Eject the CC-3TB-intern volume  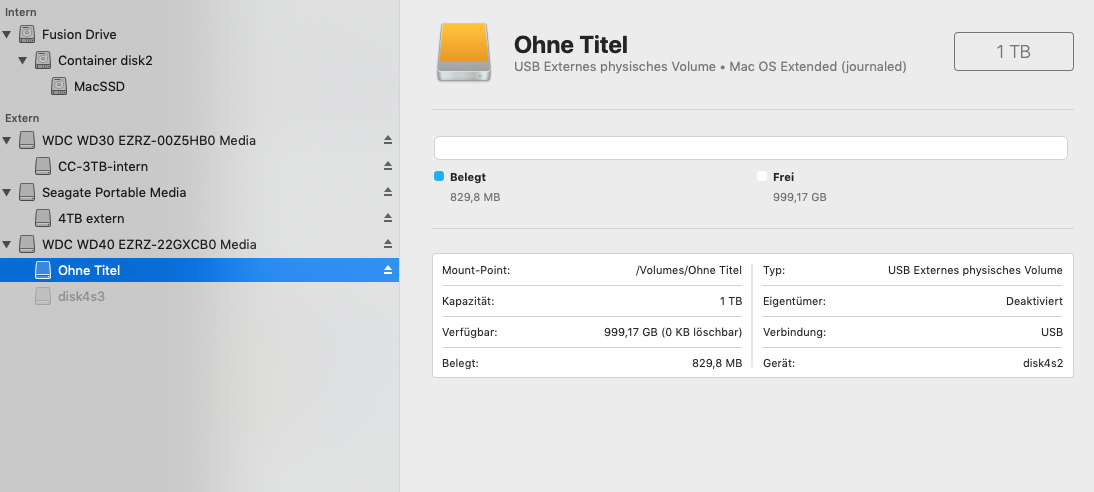(388, 166)
